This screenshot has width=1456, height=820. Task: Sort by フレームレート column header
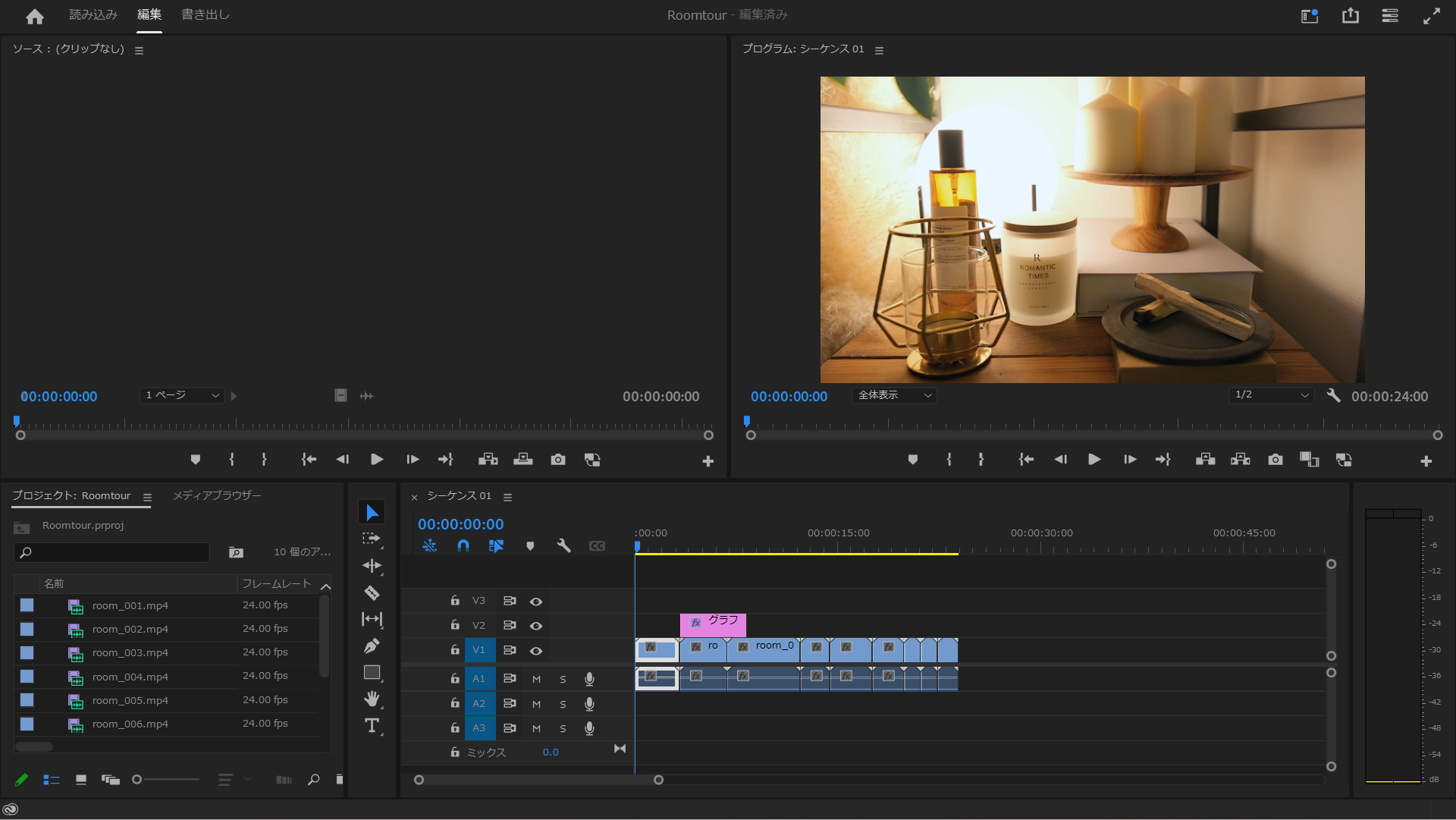click(277, 584)
